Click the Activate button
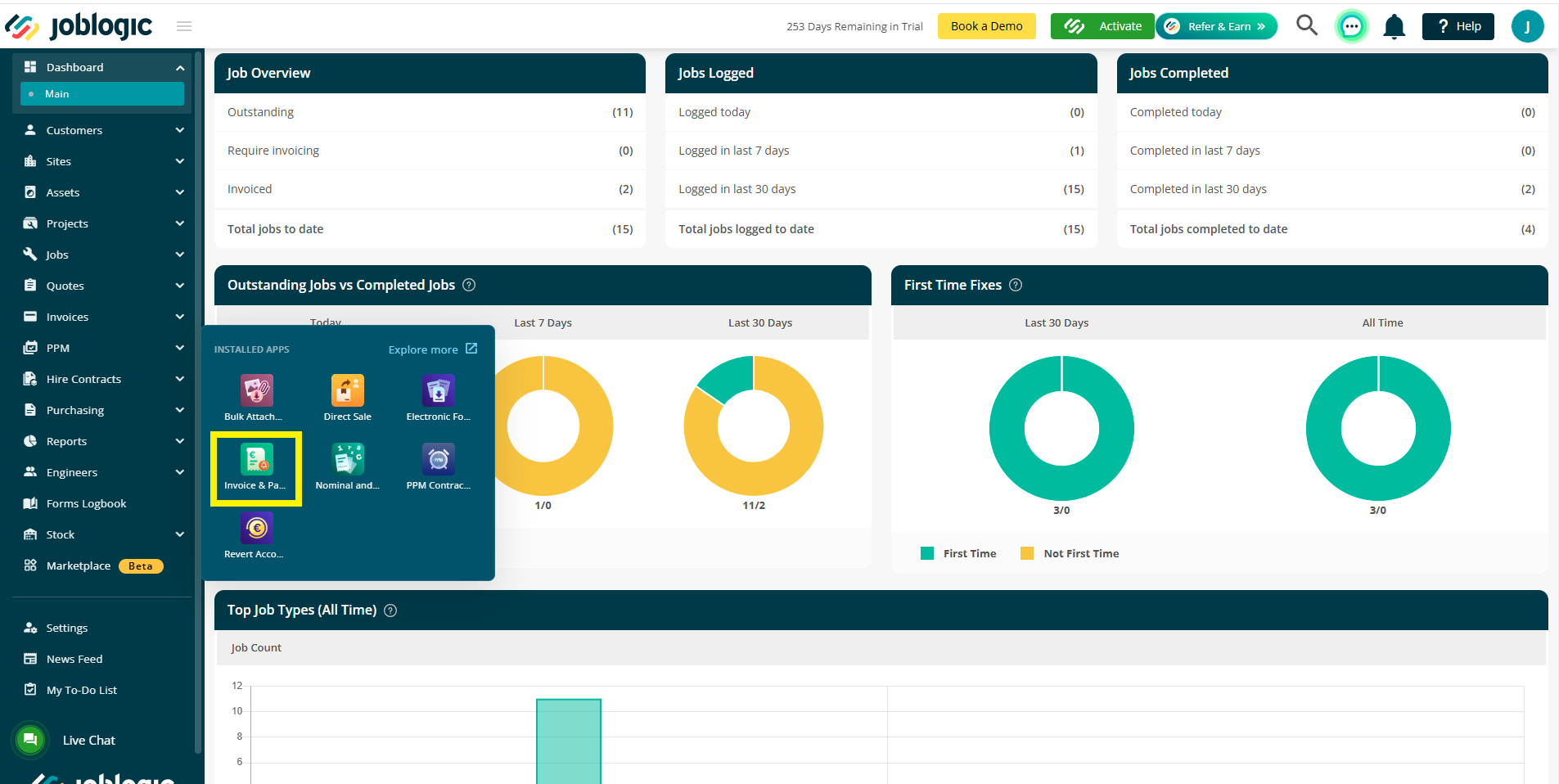 pos(1102,26)
